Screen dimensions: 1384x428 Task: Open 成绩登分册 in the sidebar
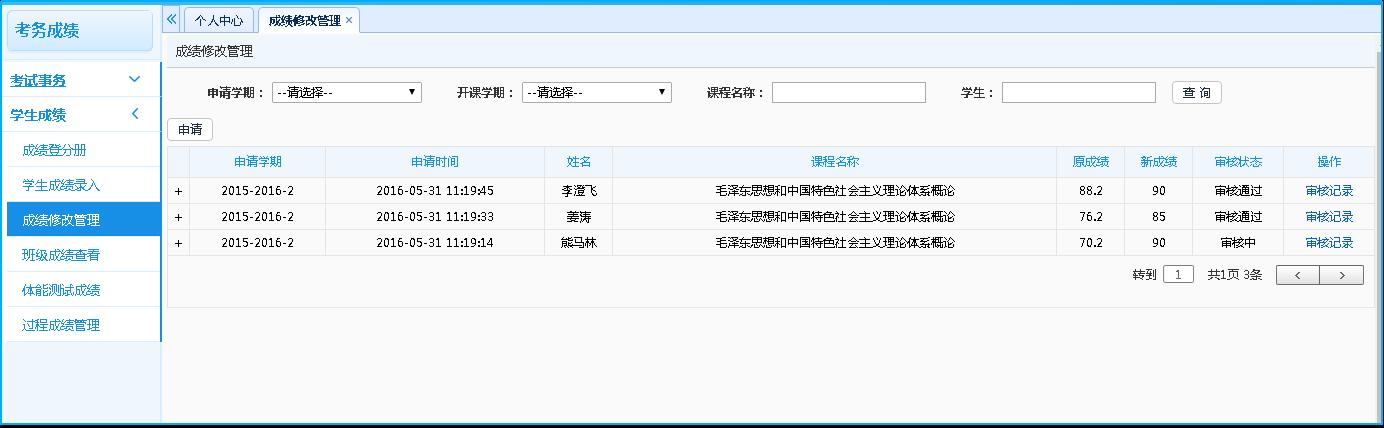pos(68,150)
